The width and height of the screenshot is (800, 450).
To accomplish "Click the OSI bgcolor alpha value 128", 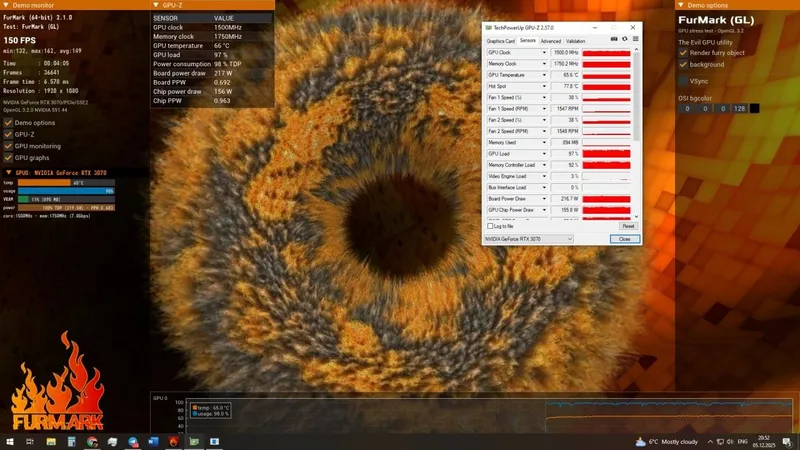I will pyautogui.click(x=739, y=108).
